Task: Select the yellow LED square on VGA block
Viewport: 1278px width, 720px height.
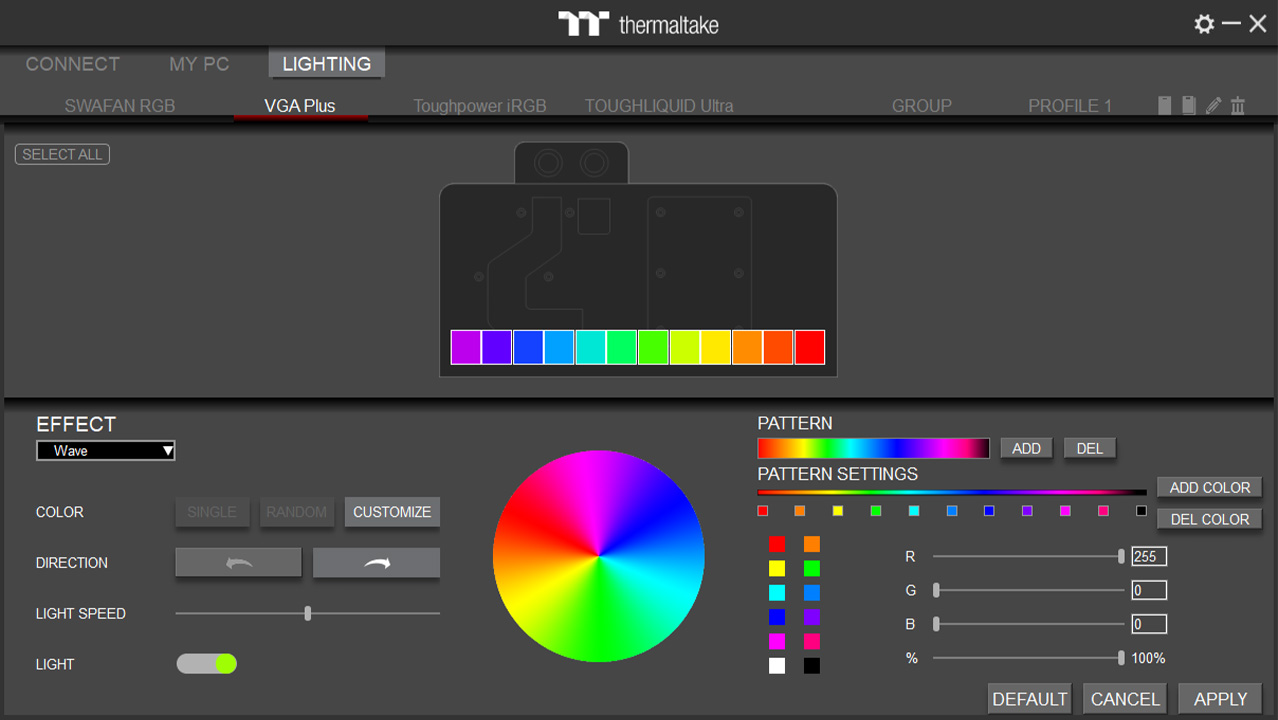Action: coord(716,347)
